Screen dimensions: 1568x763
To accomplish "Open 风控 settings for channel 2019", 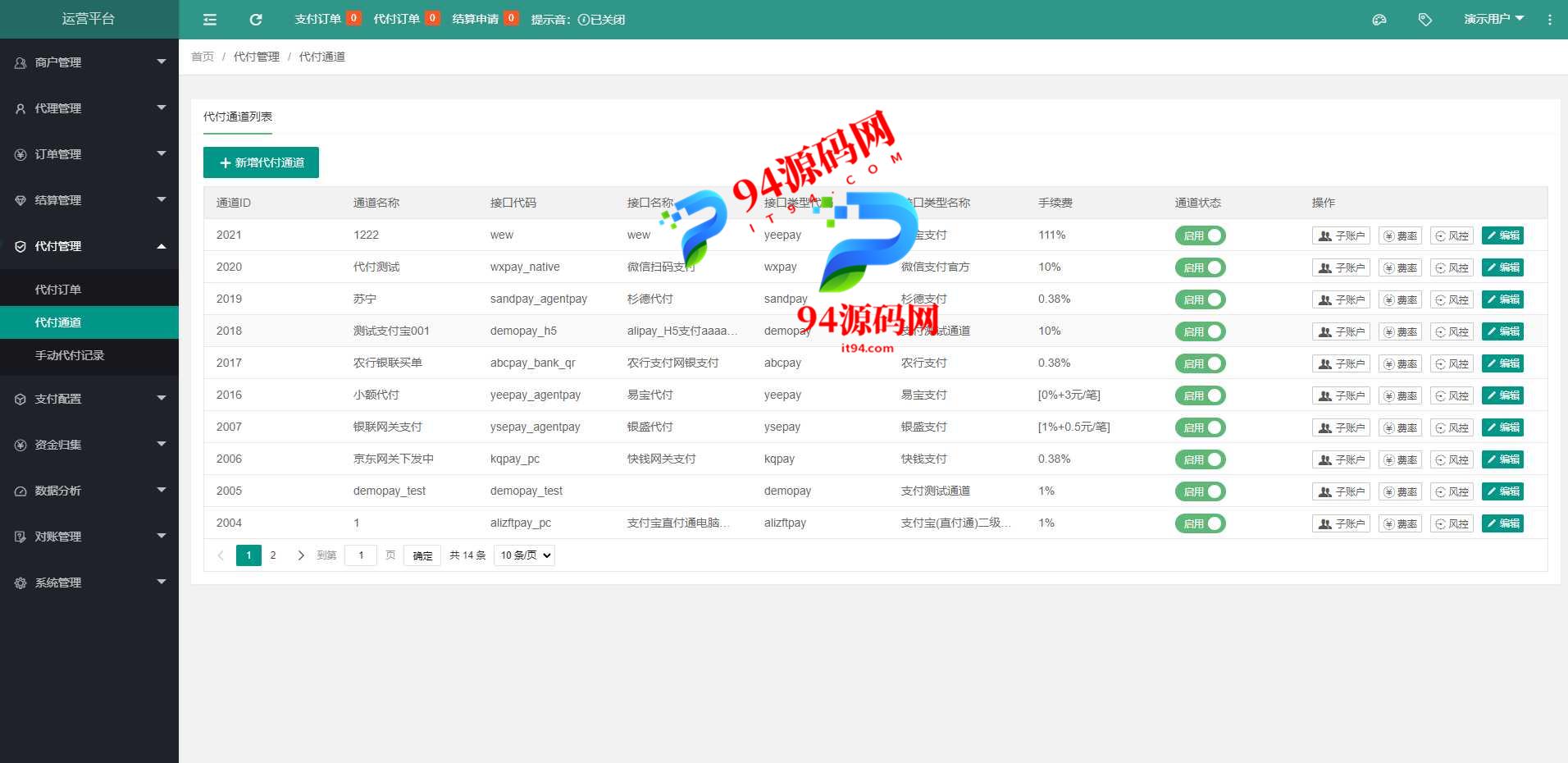I will pyautogui.click(x=1452, y=299).
